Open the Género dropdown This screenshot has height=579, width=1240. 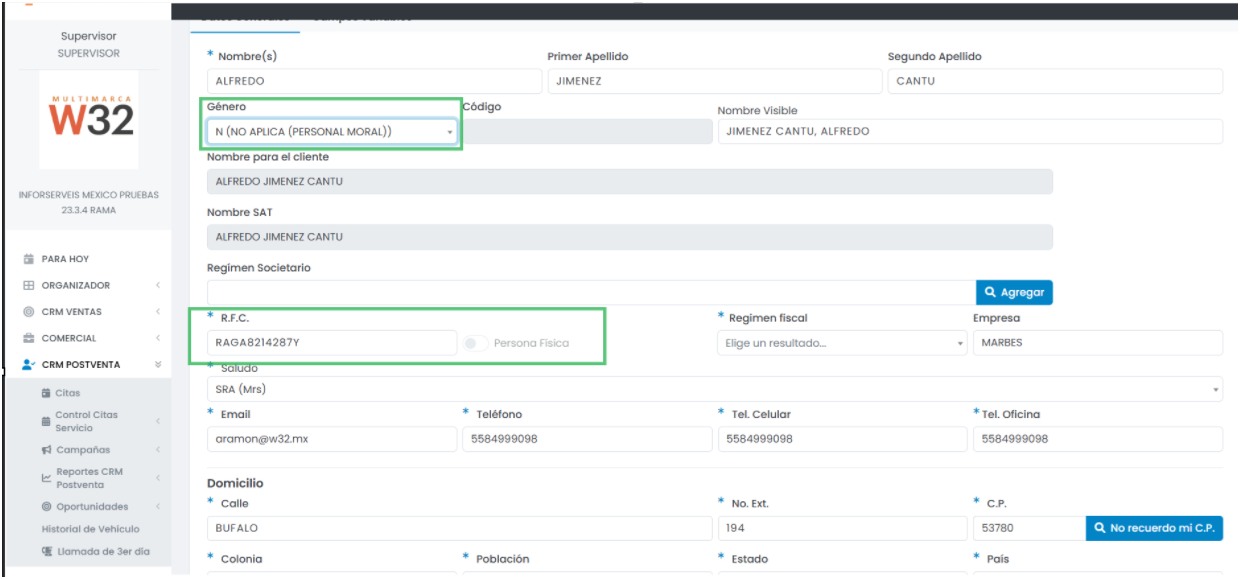[x=331, y=132]
